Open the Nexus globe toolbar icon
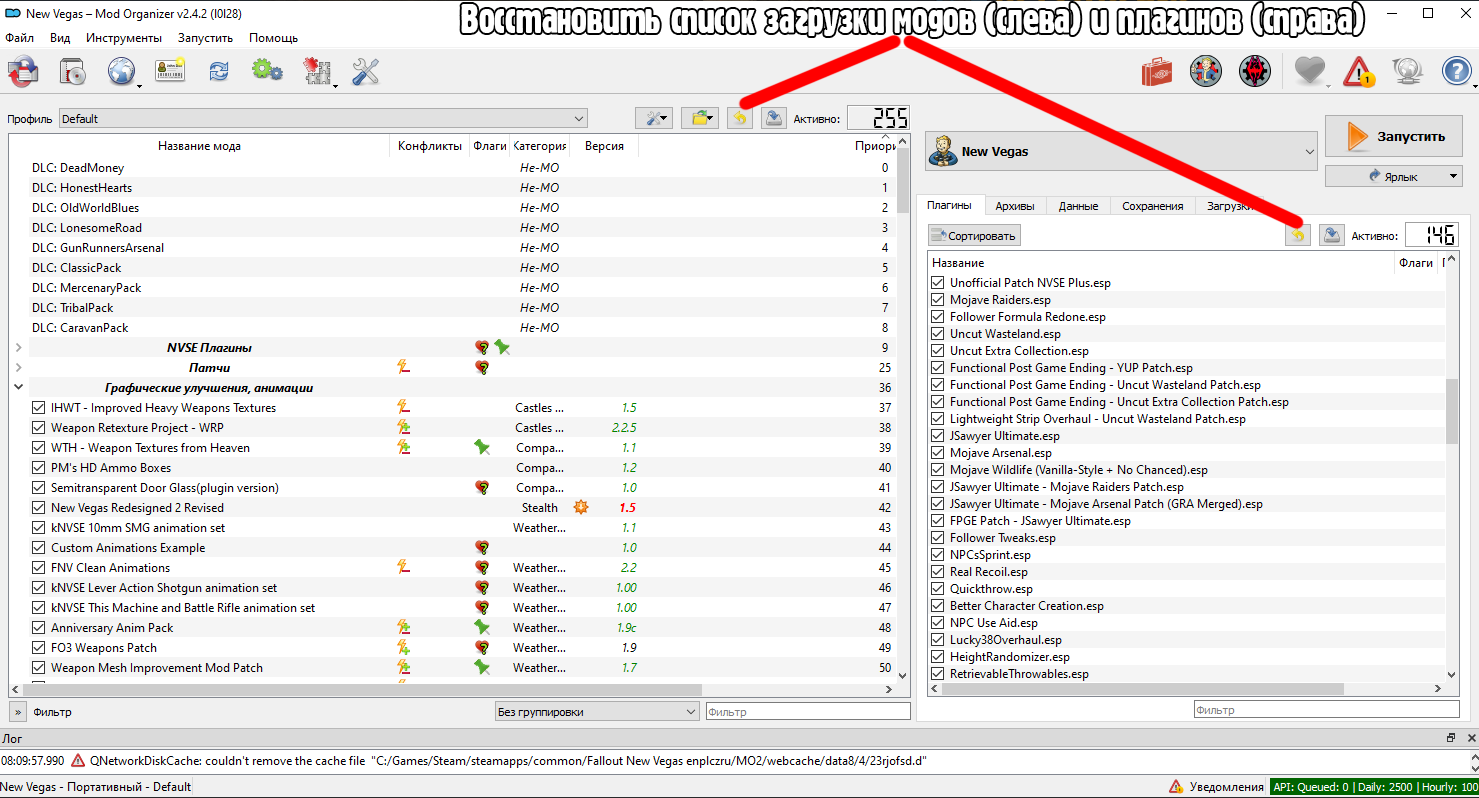The image size is (1479, 798). [x=121, y=72]
